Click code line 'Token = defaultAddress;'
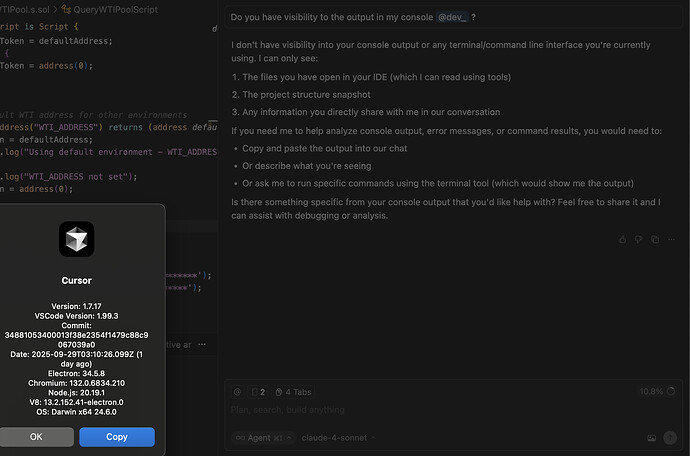This screenshot has height=456, width=690. pos(56,41)
